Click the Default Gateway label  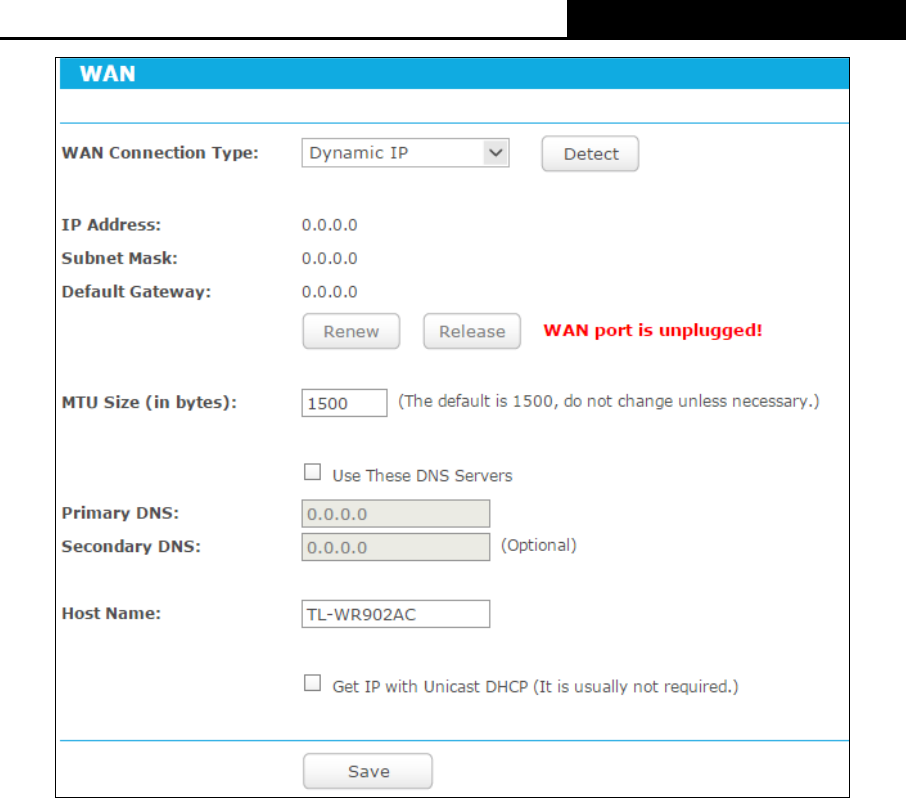click(x=136, y=292)
